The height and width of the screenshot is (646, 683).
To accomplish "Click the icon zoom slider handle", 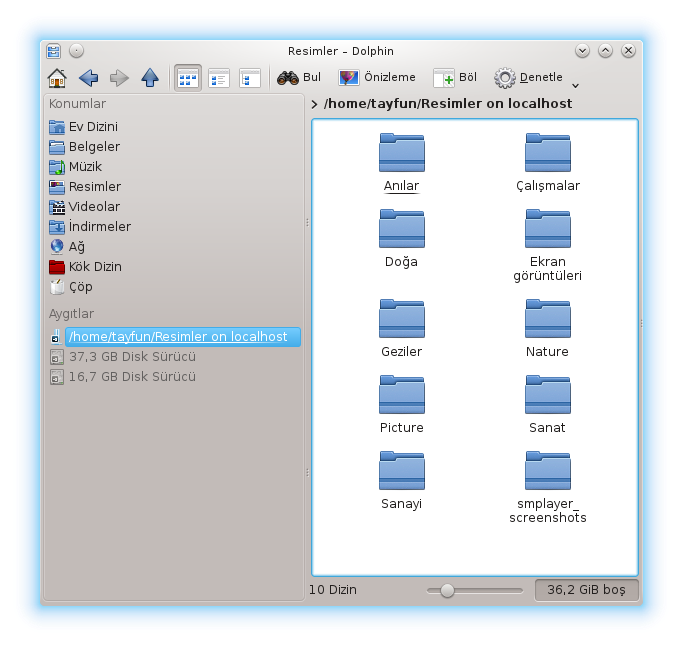I will (x=447, y=590).
